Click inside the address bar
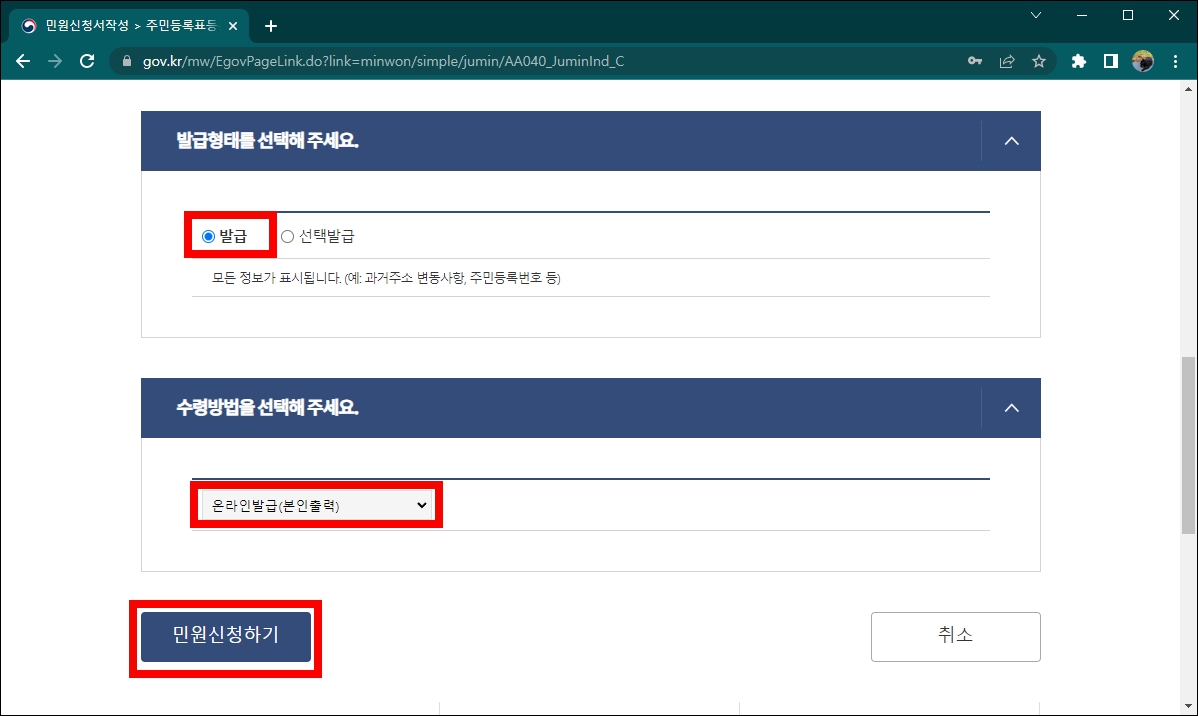Image resolution: width=1198 pixels, height=716 pixels. click(x=500, y=60)
